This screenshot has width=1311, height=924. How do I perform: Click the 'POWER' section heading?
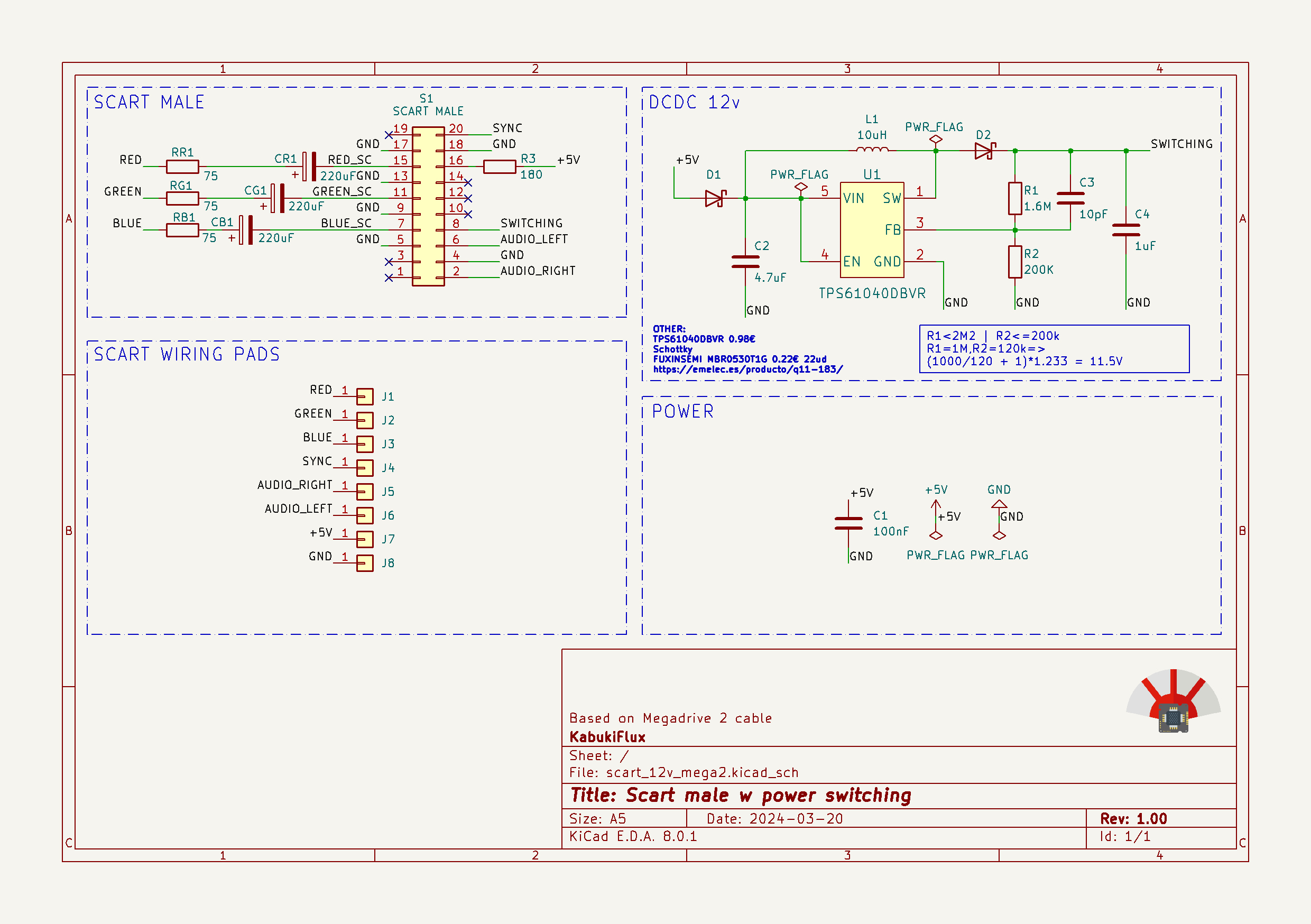(683, 412)
